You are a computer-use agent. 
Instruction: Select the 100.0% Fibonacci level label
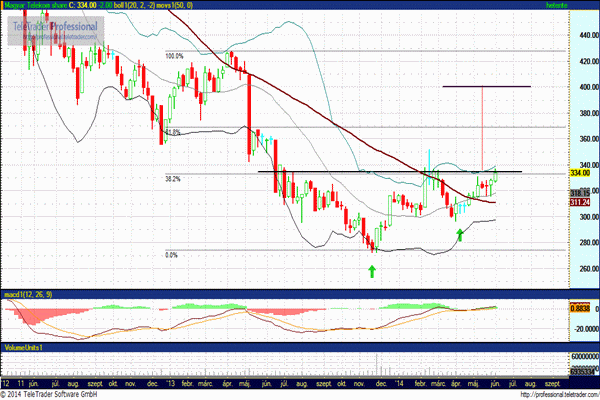click(x=174, y=56)
